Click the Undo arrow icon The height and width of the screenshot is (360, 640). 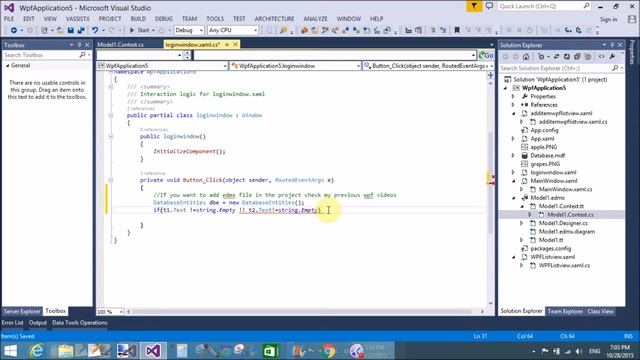coord(95,30)
